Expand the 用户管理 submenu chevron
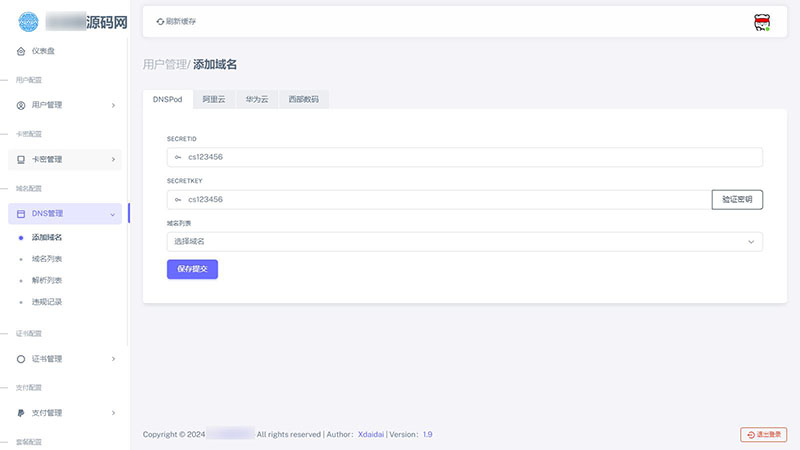The image size is (800, 450). coord(113,105)
